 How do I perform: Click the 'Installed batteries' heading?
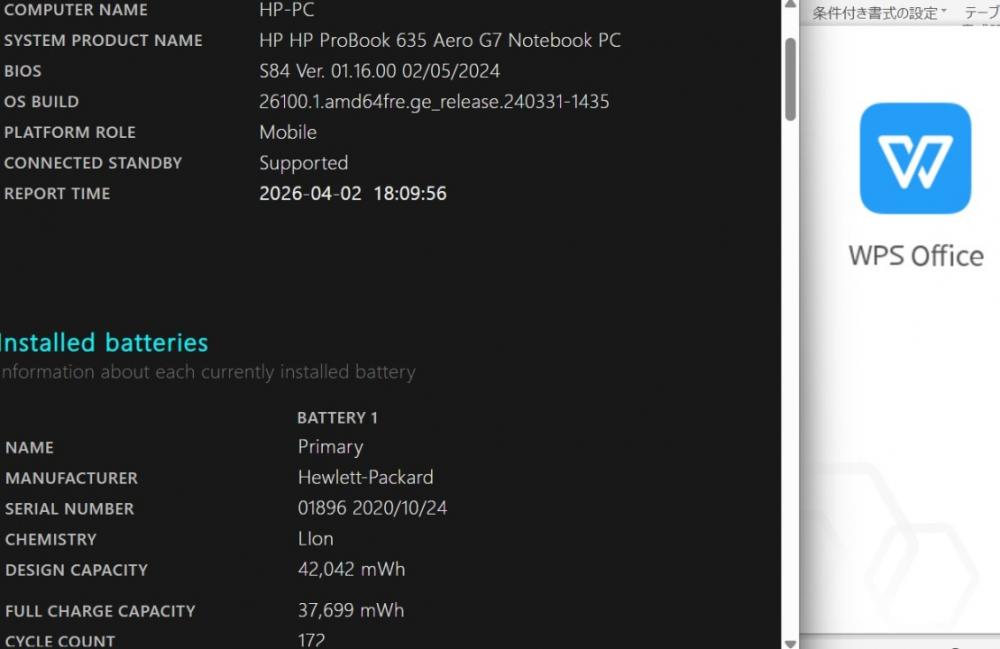tap(104, 342)
